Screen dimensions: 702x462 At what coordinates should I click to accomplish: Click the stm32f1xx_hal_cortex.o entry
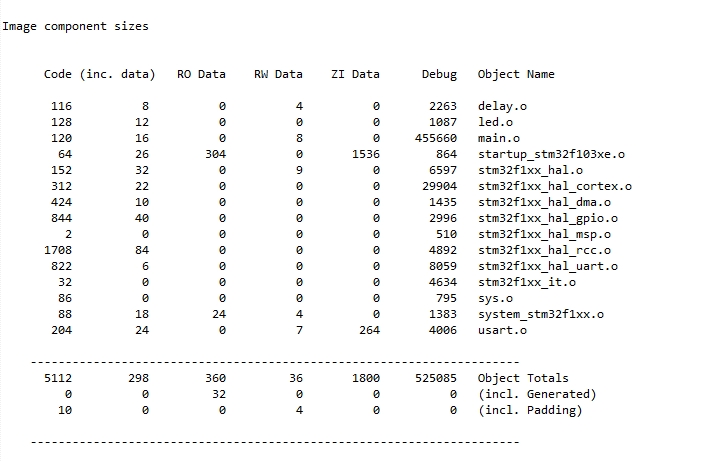(555, 186)
